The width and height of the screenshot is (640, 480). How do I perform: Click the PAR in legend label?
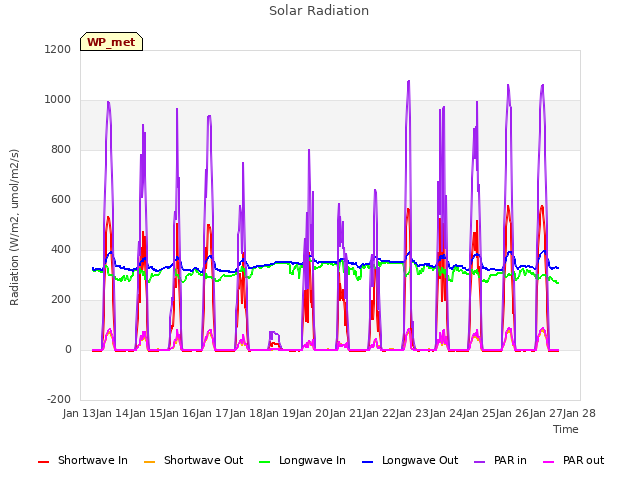510,460
